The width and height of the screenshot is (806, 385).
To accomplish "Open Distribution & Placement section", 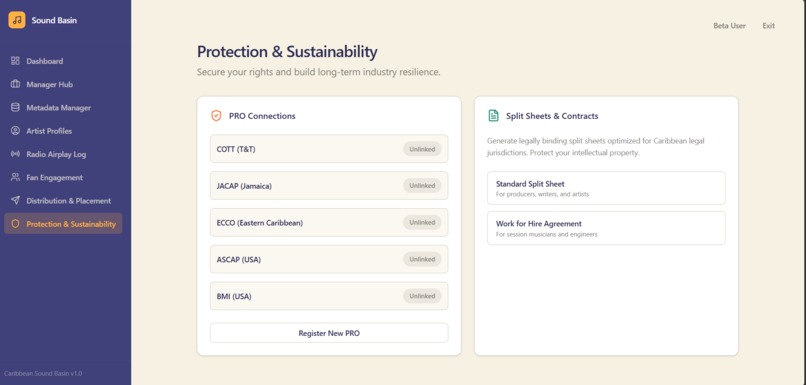I will tap(63, 200).
